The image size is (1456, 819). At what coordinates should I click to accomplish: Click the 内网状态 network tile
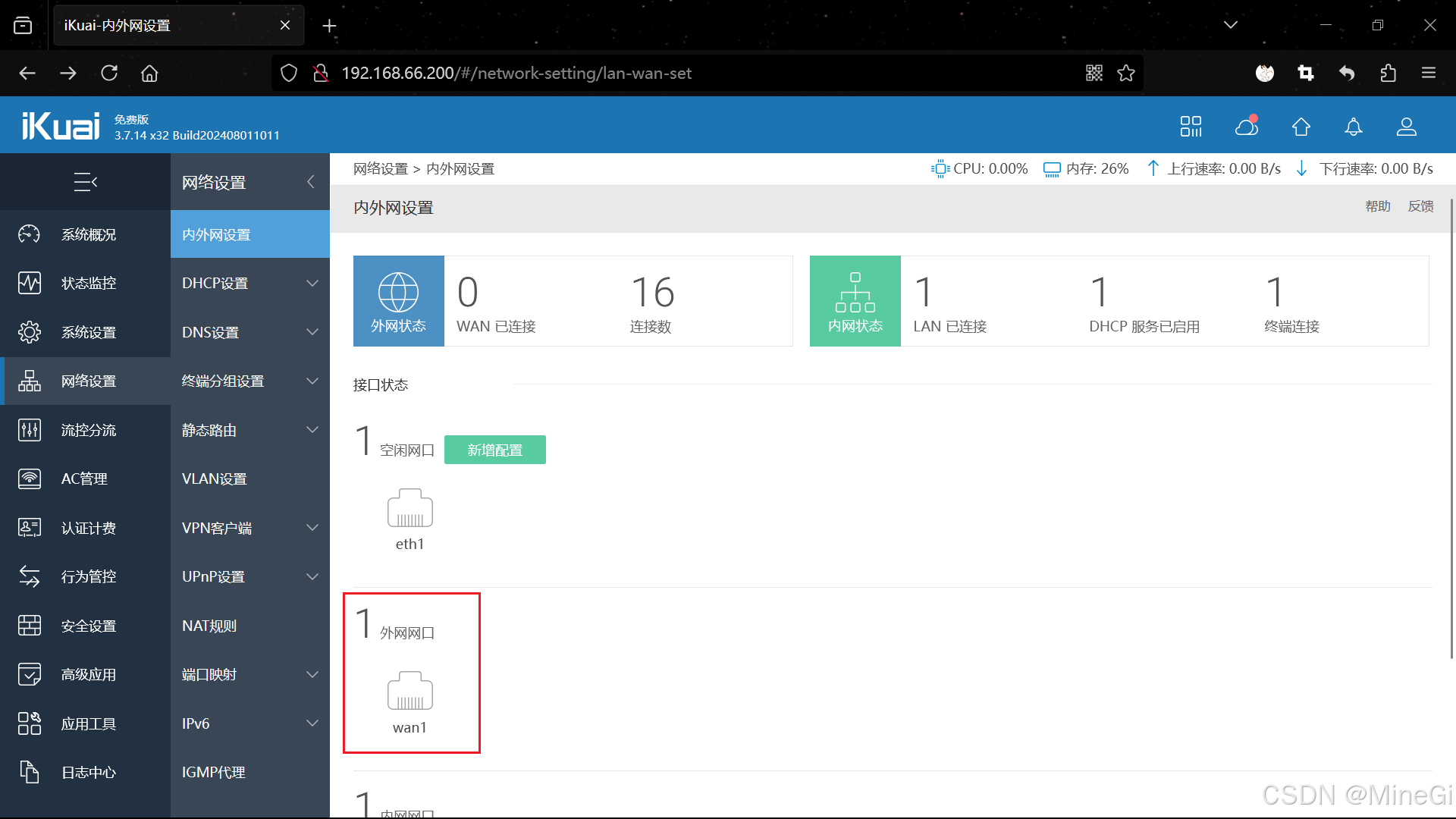click(855, 301)
